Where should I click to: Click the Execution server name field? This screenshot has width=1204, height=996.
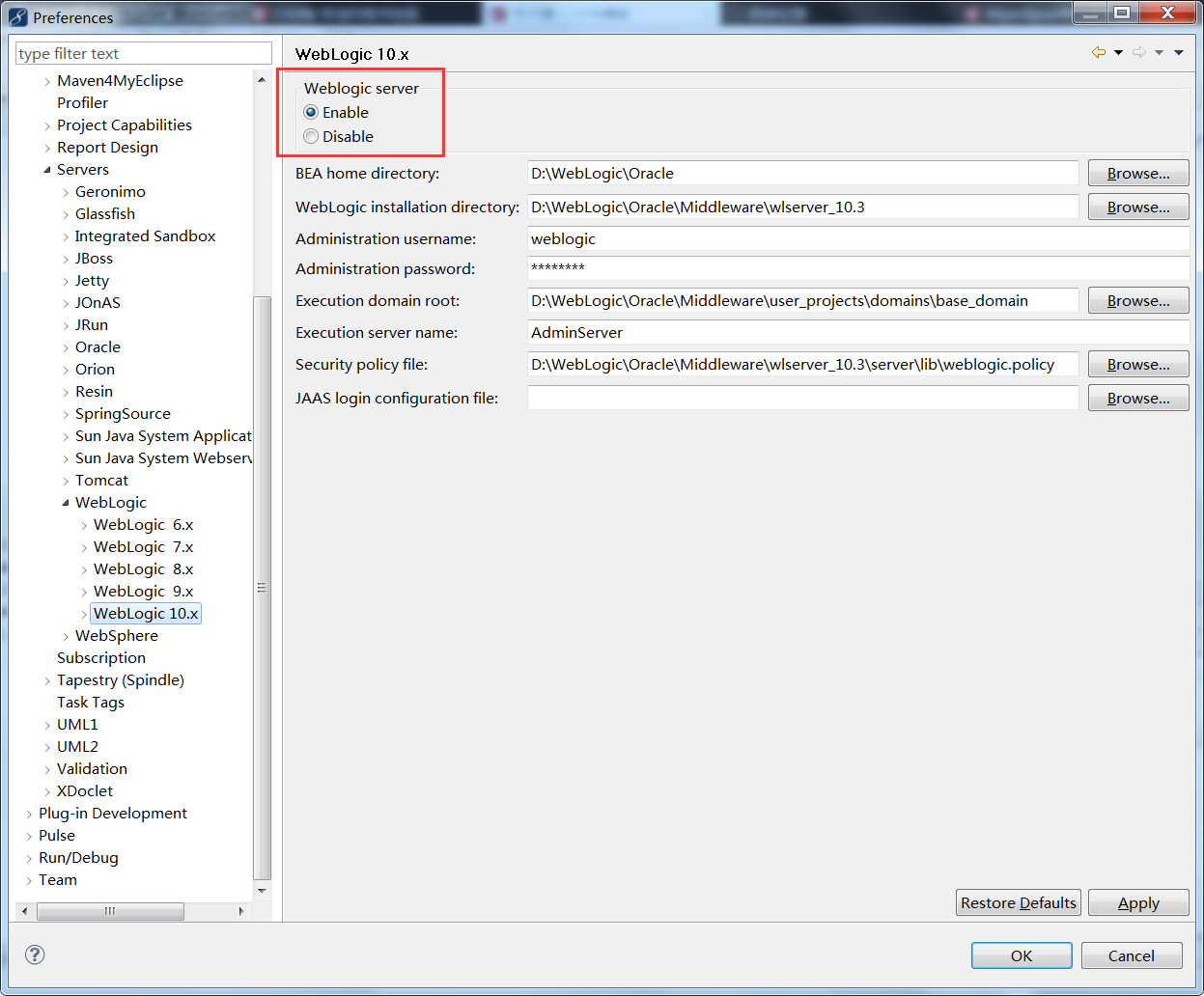858,333
